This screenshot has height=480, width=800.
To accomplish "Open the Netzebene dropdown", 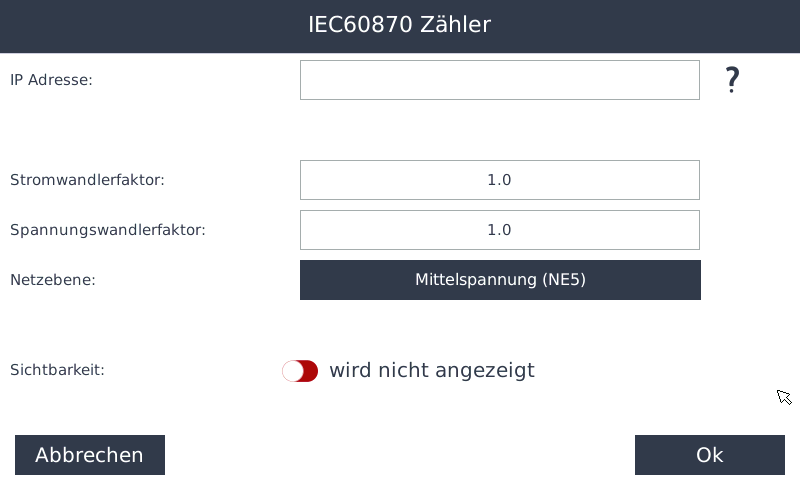I will click(500, 280).
